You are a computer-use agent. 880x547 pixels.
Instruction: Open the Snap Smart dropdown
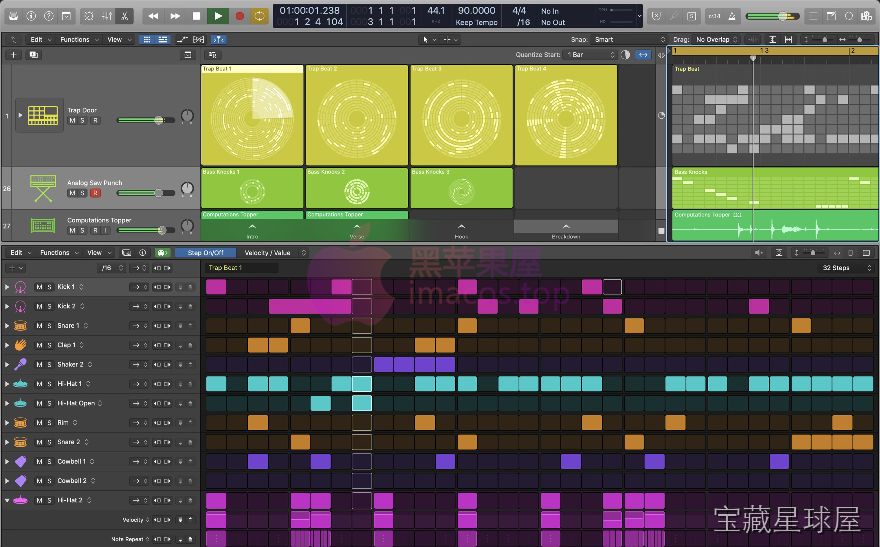(630, 39)
